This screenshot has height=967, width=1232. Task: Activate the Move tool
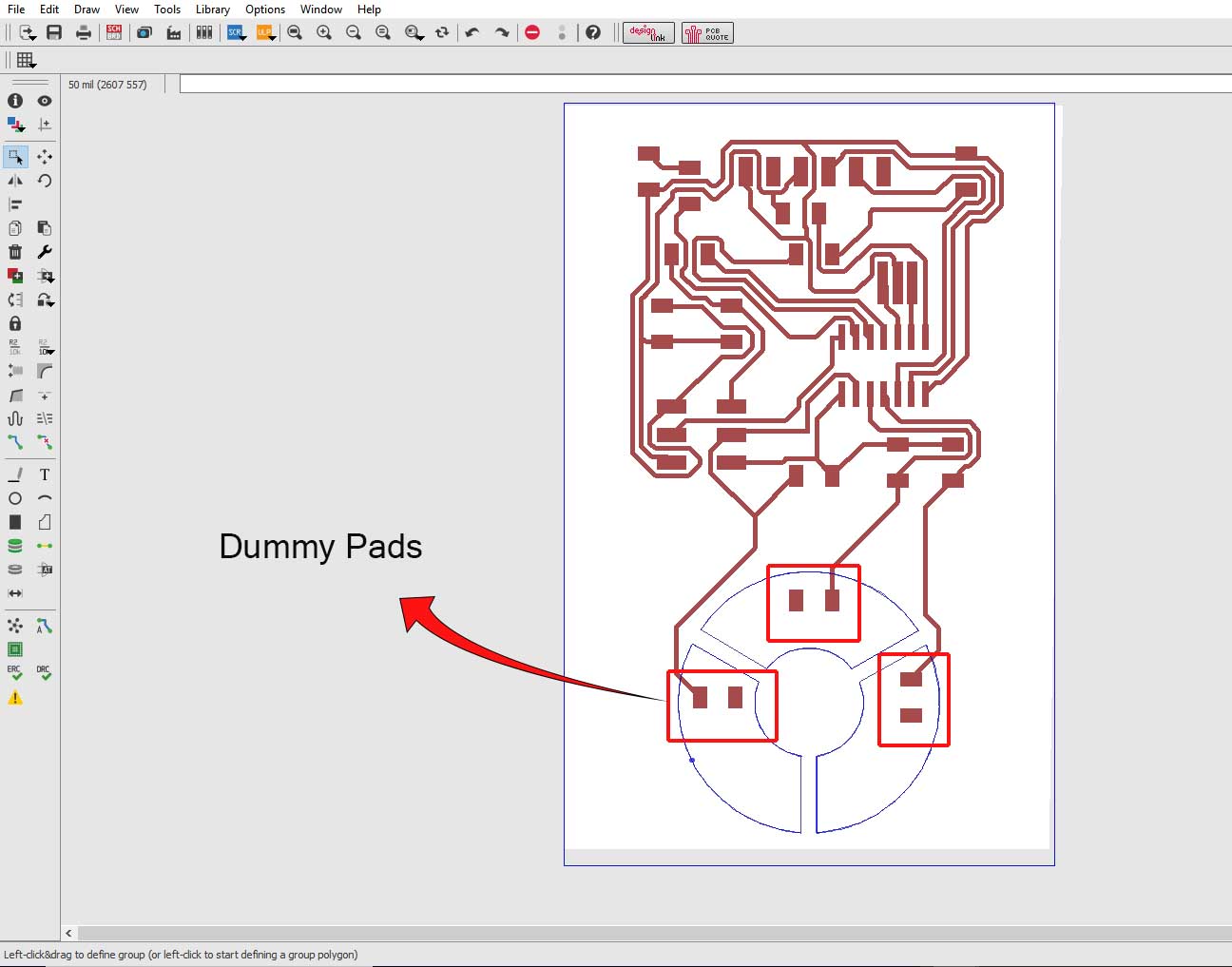tap(45, 157)
